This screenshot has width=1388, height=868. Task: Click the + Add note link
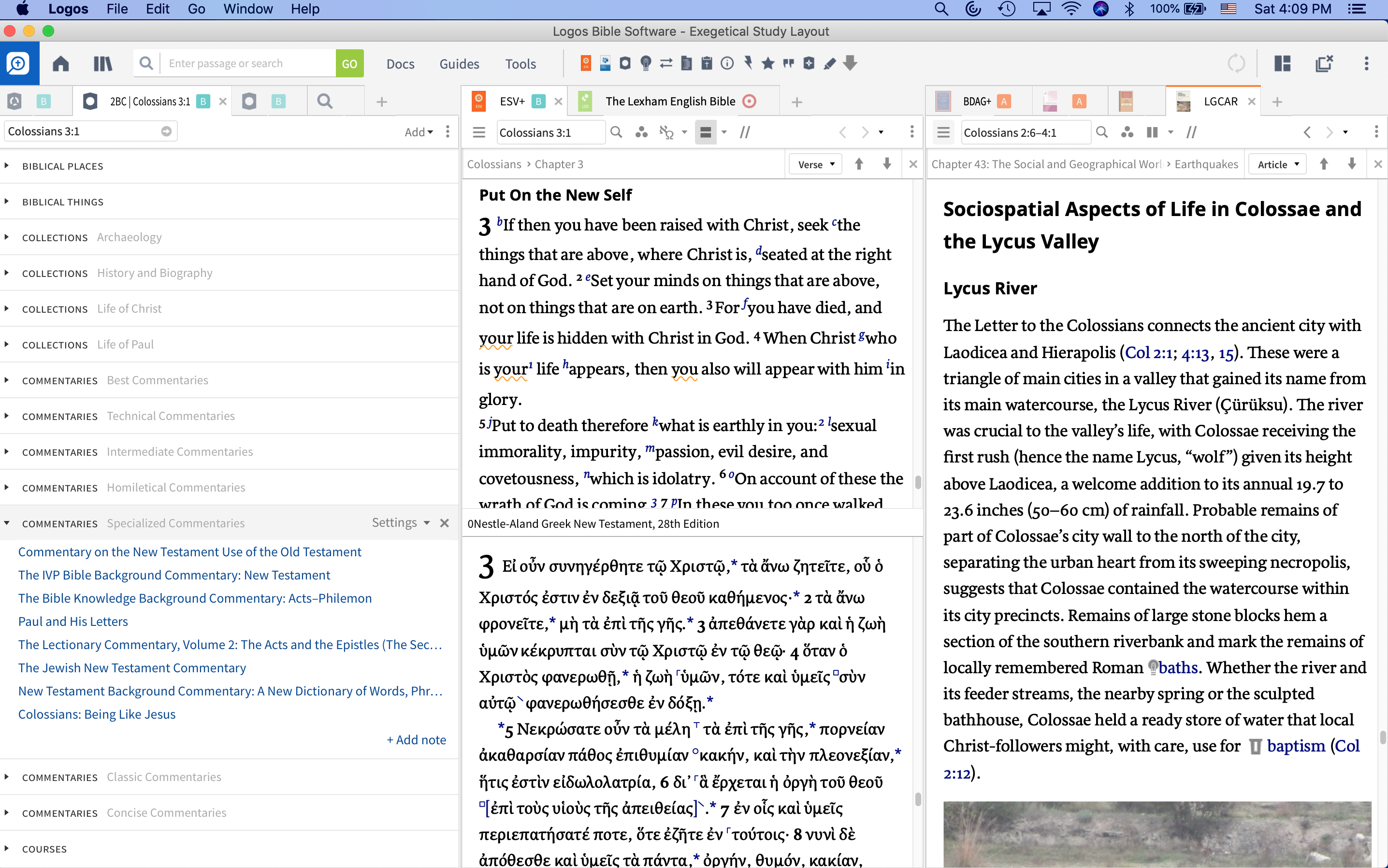tap(416, 739)
